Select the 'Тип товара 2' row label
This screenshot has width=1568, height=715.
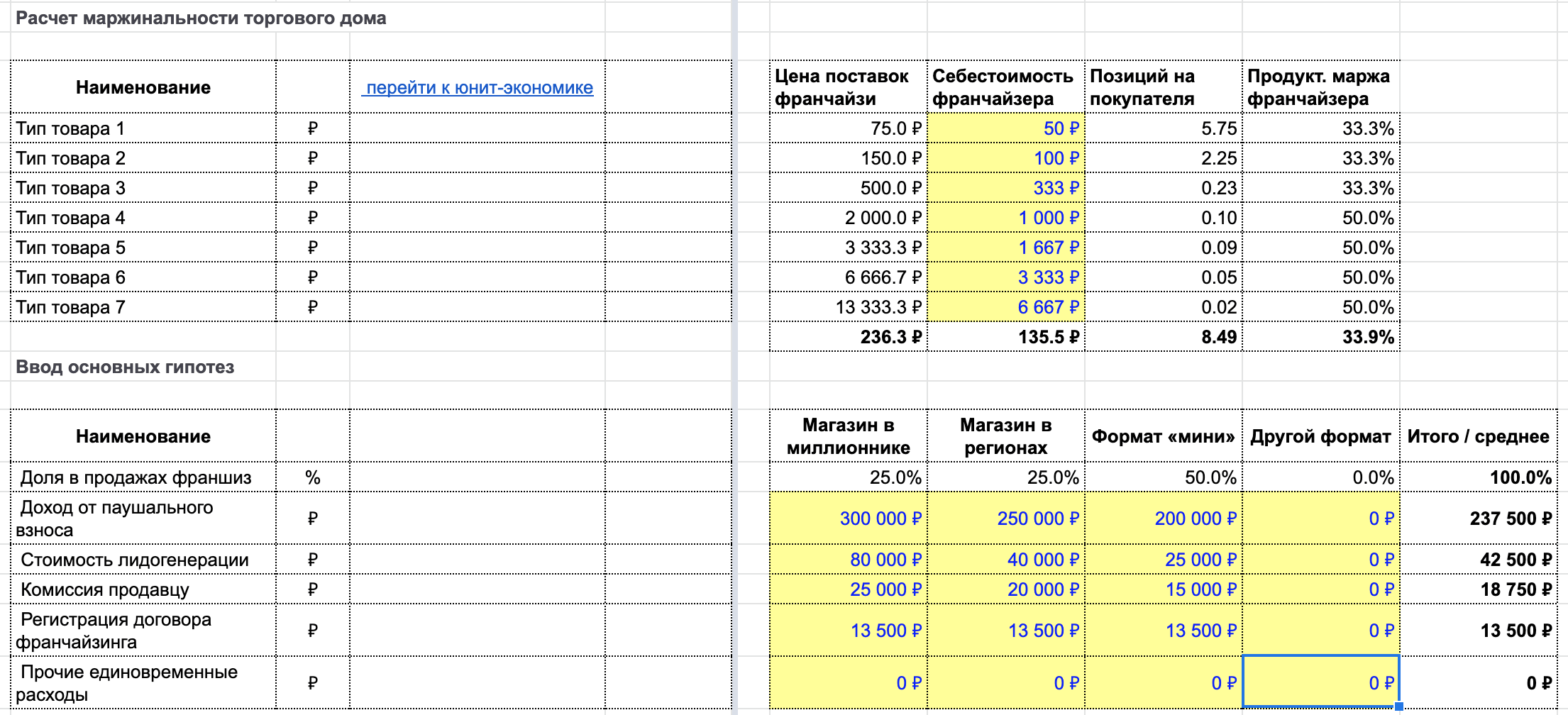70,158
